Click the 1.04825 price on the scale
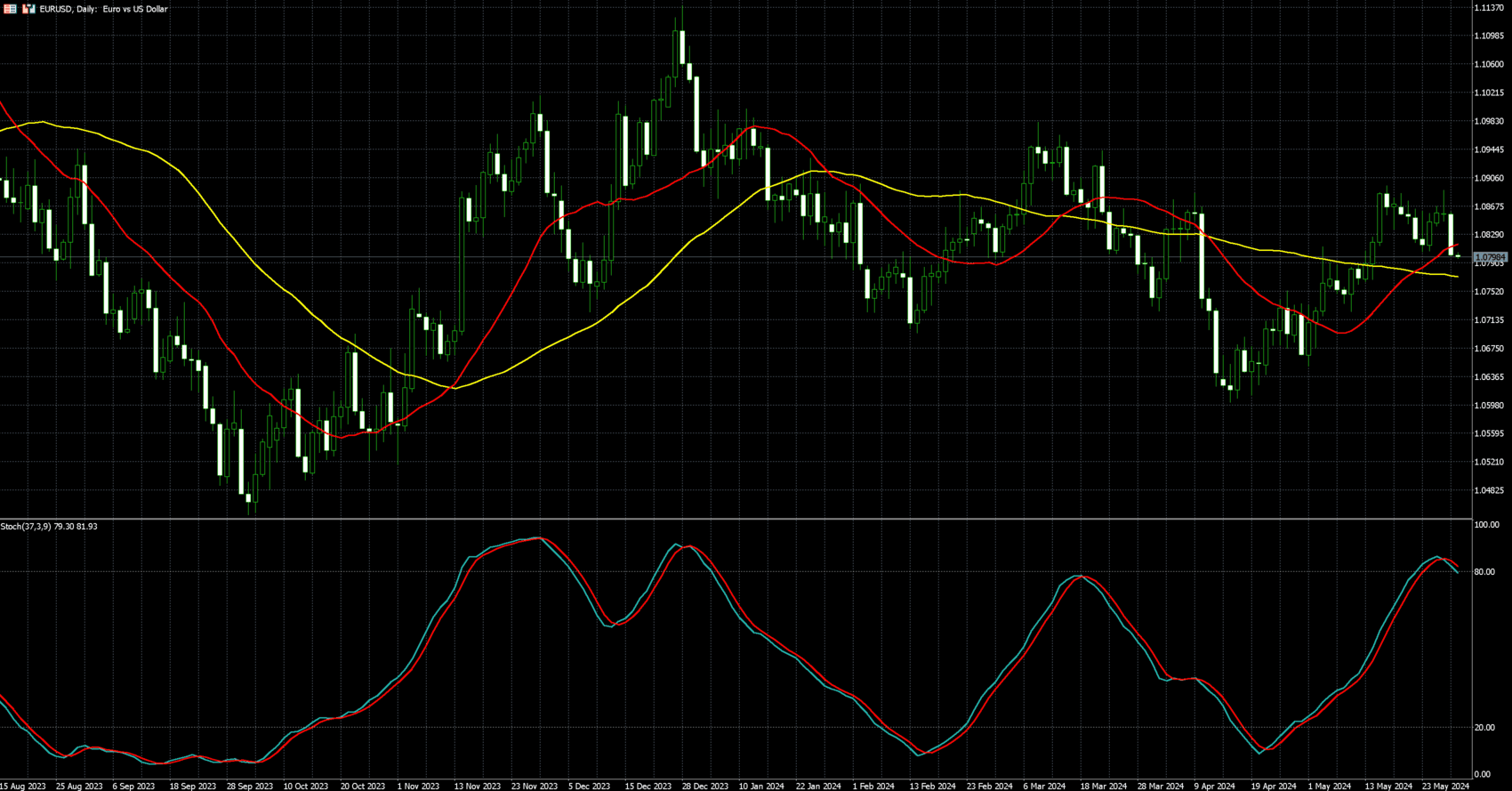Viewport: 1512px width, 791px height. 1488,490
